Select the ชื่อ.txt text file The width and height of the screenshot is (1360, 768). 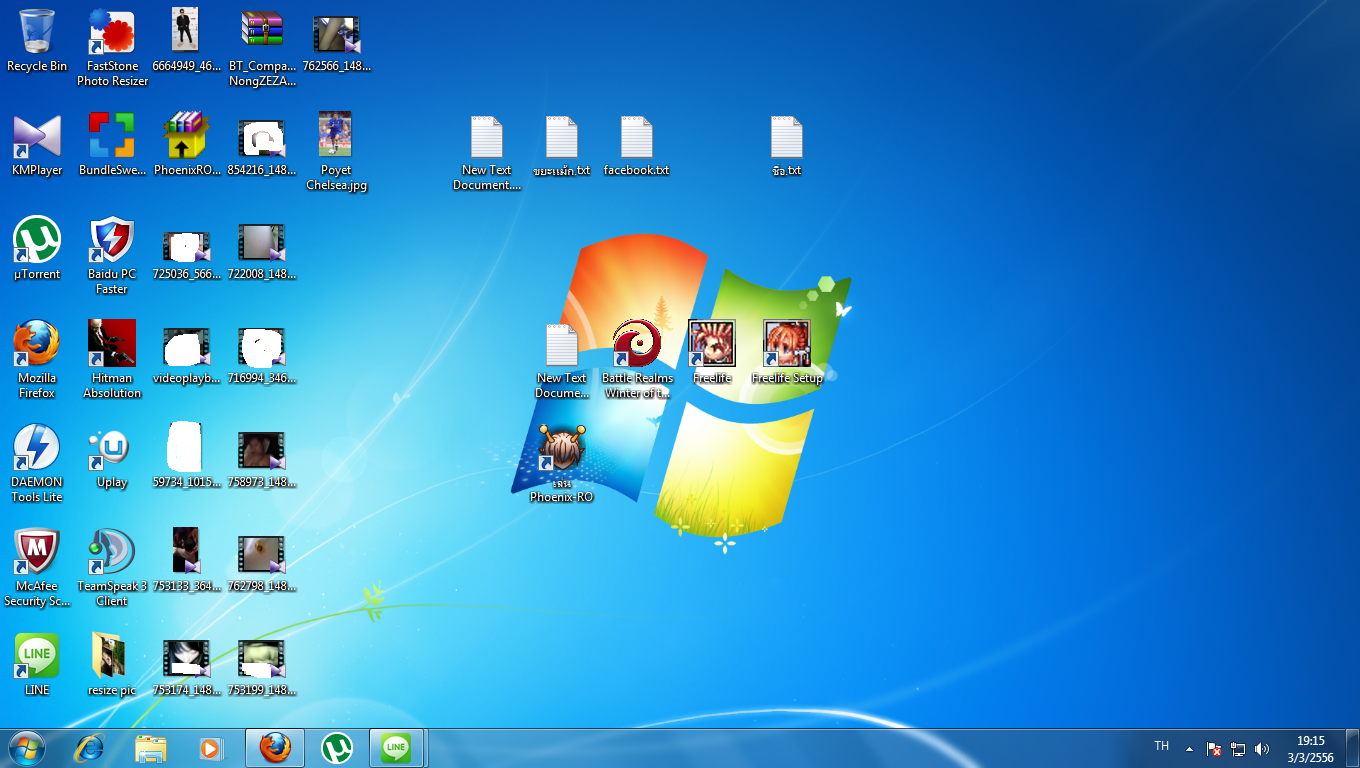[x=787, y=145]
